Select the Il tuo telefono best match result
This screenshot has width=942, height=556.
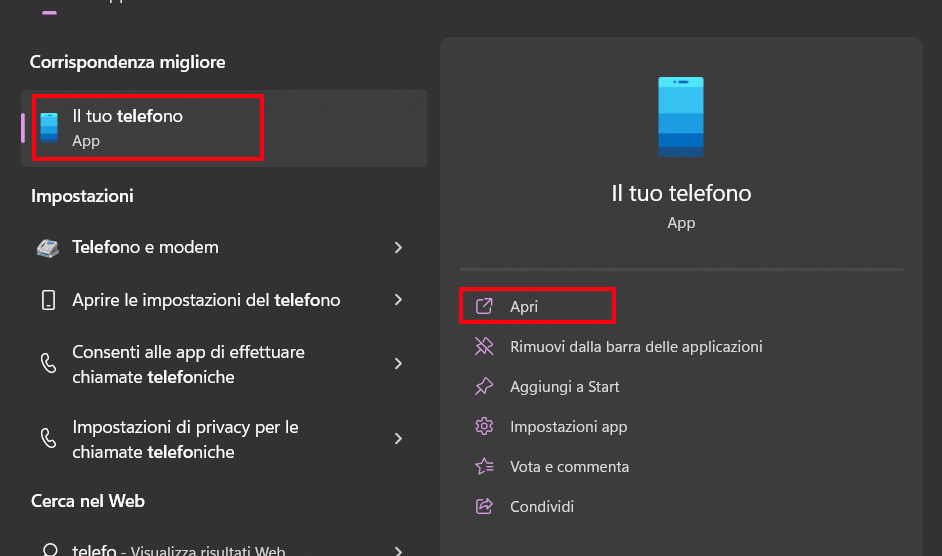tap(148, 127)
